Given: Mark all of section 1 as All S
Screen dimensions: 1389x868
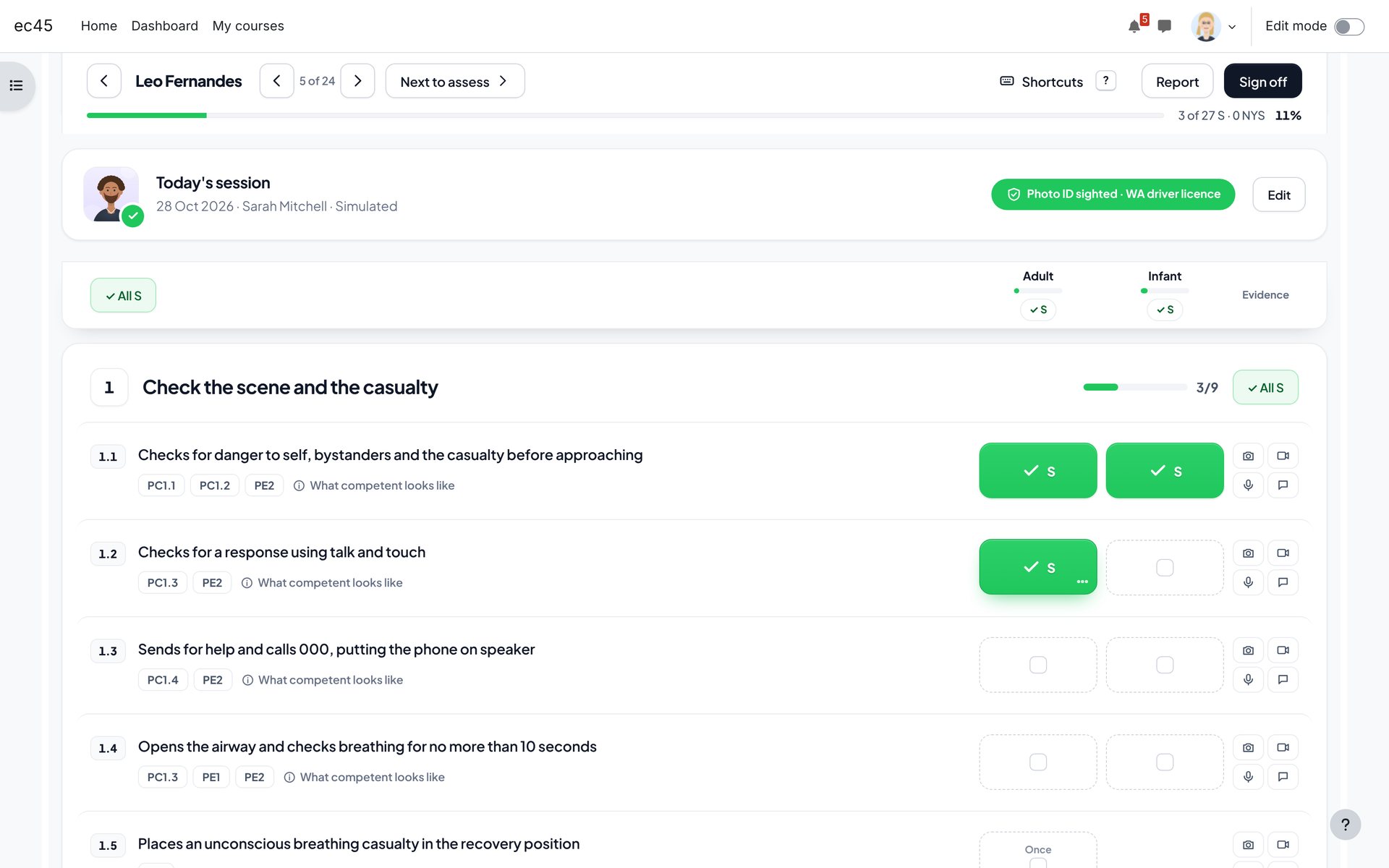Looking at the screenshot, I should point(1265,388).
